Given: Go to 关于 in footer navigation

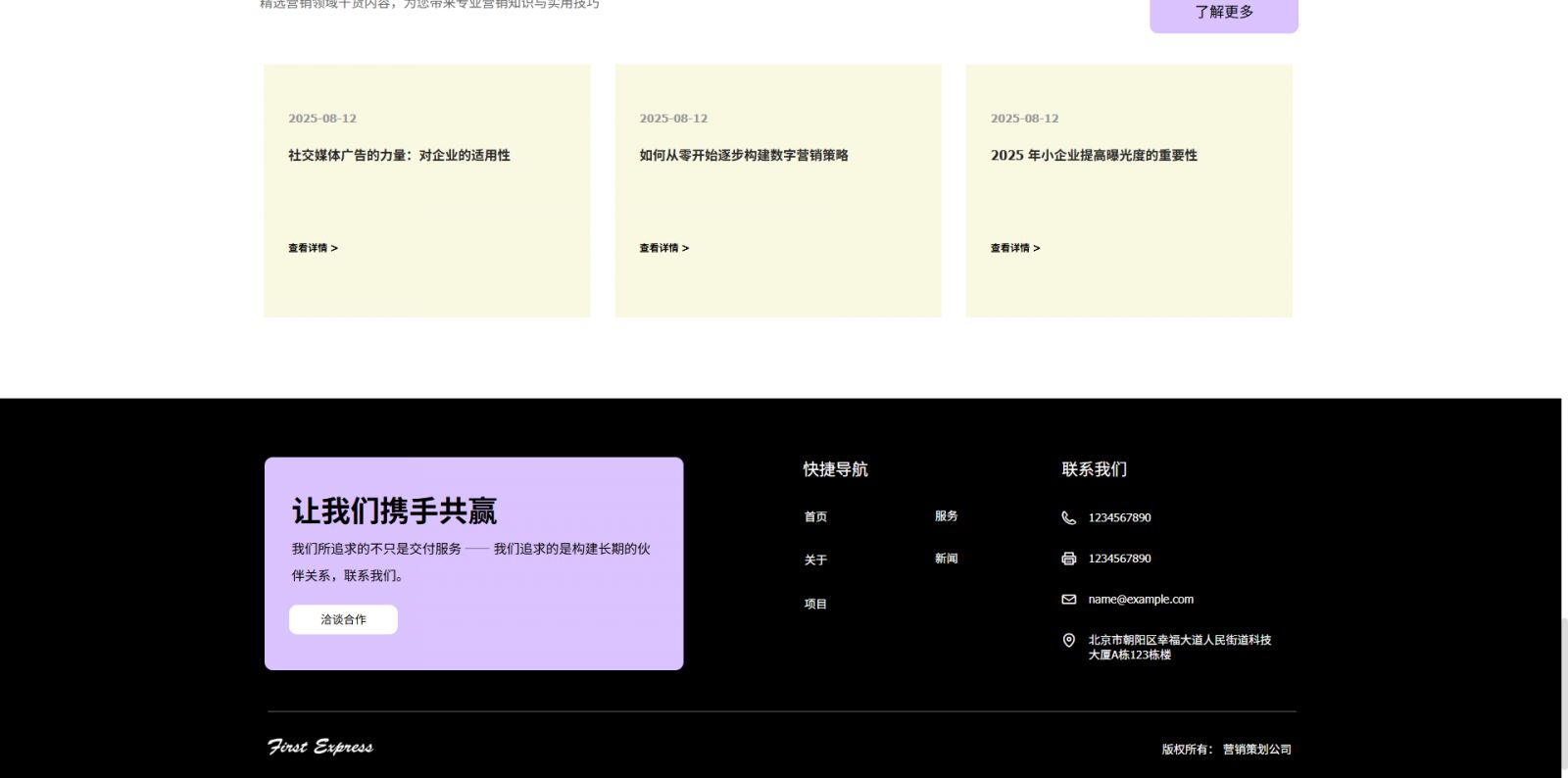Looking at the screenshot, I should [x=815, y=559].
